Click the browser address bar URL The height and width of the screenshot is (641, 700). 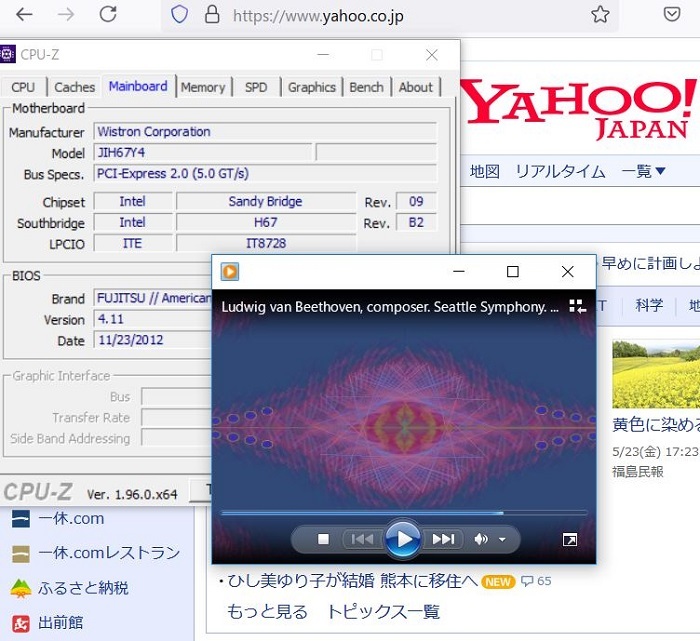(x=318, y=17)
